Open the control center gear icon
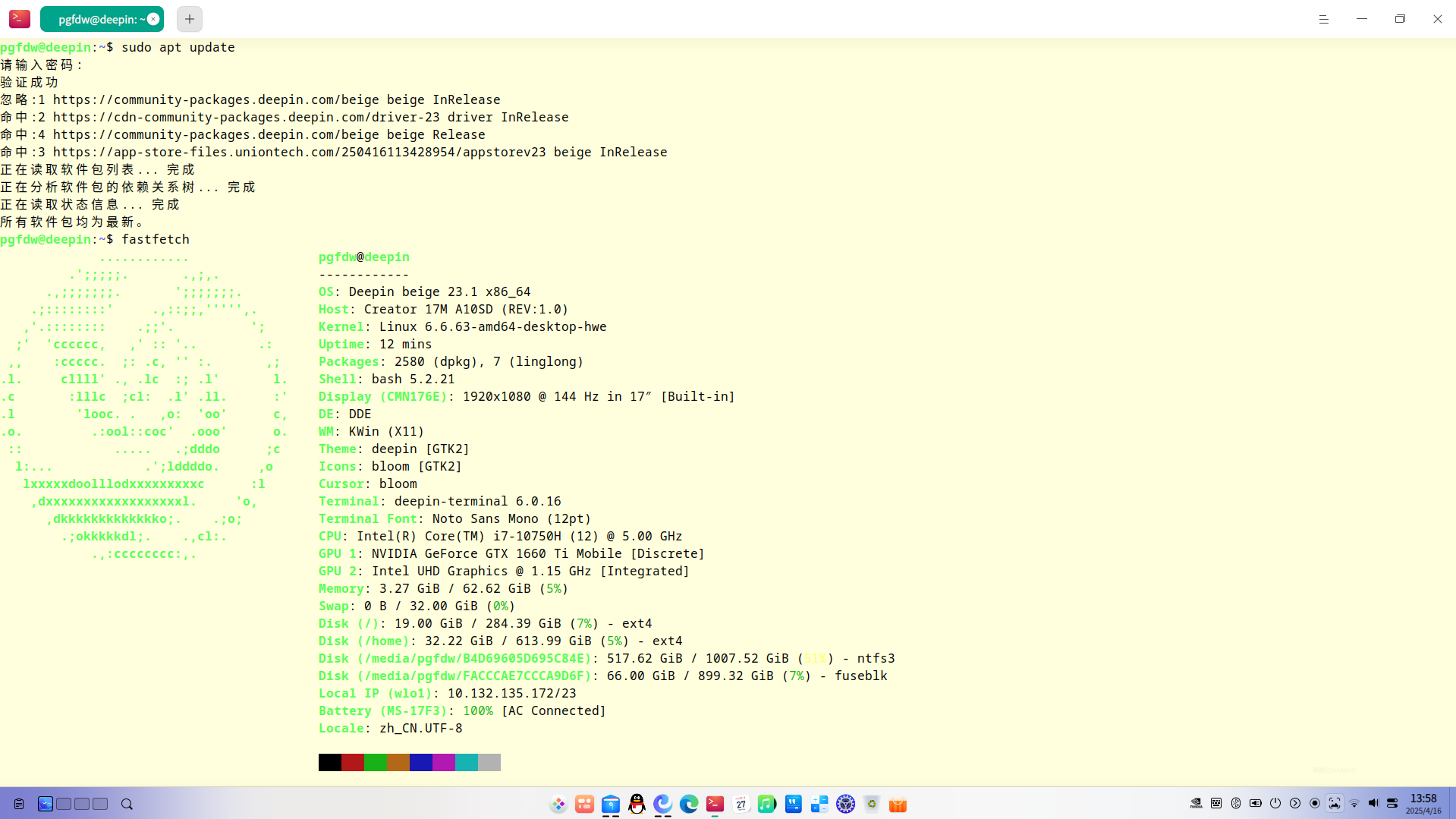The height and width of the screenshot is (819, 1456). [x=846, y=804]
